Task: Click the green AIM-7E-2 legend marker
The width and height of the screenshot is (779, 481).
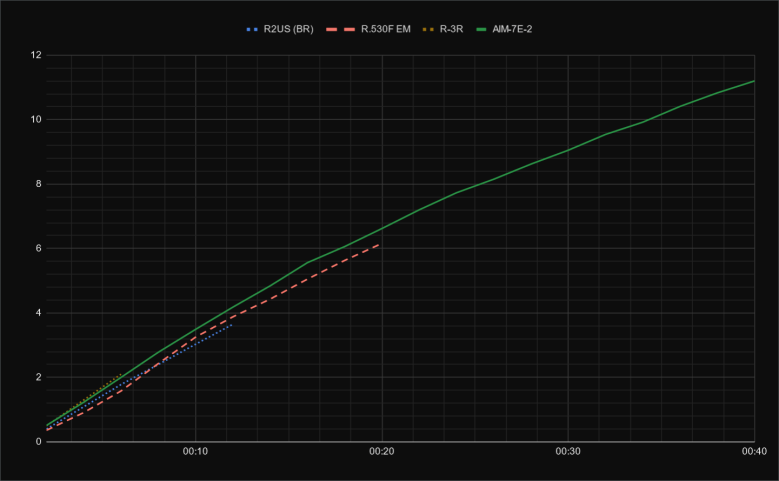Action: pos(482,29)
